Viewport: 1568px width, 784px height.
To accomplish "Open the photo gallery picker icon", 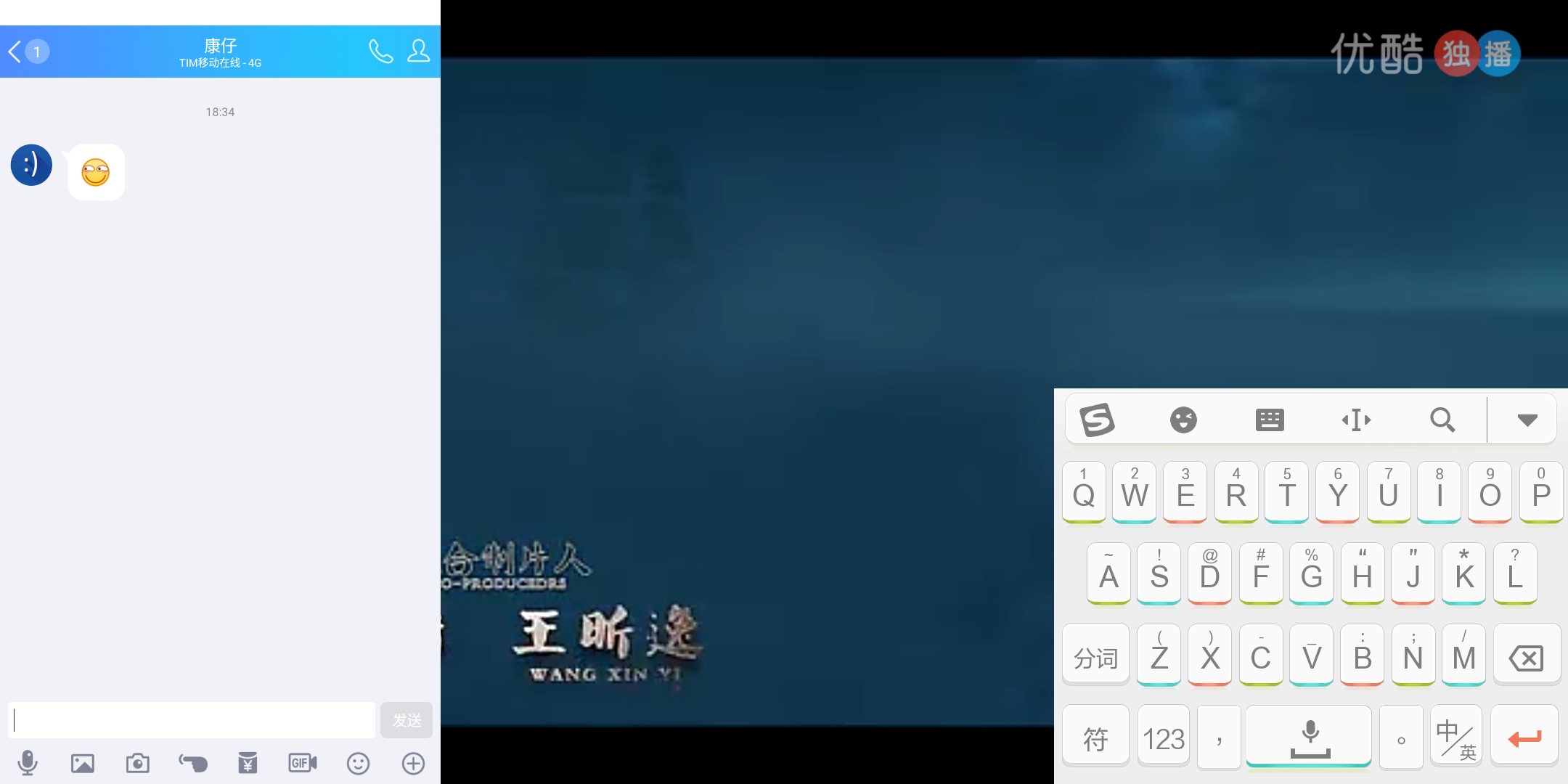I will point(83,763).
